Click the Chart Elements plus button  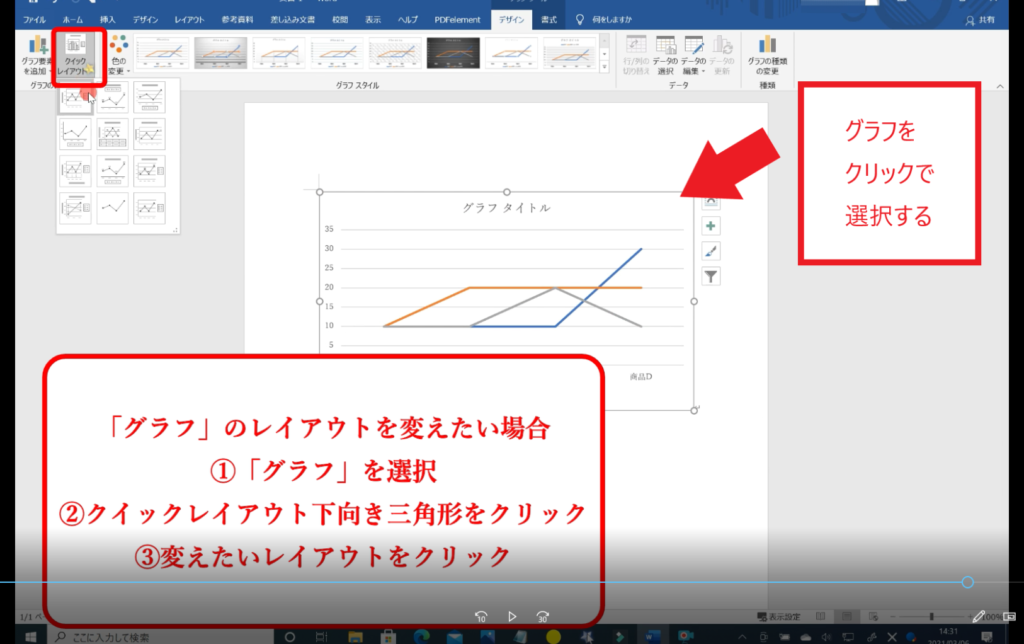[x=711, y=226]
